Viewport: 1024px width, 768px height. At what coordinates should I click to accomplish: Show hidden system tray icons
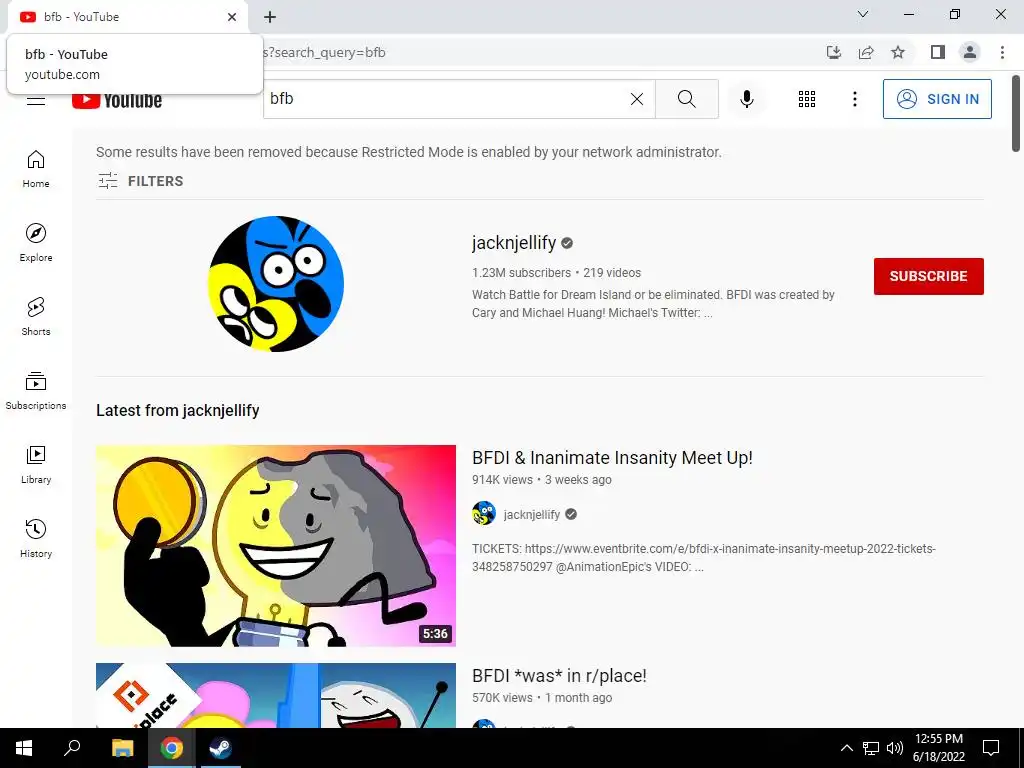point(846,748)
